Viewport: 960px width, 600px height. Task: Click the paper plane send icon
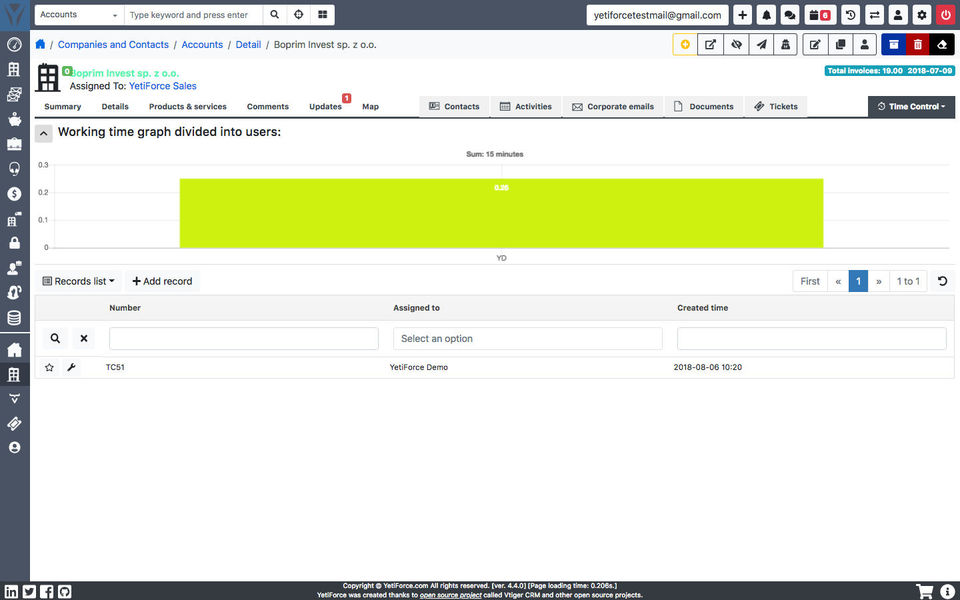point(761,45)
